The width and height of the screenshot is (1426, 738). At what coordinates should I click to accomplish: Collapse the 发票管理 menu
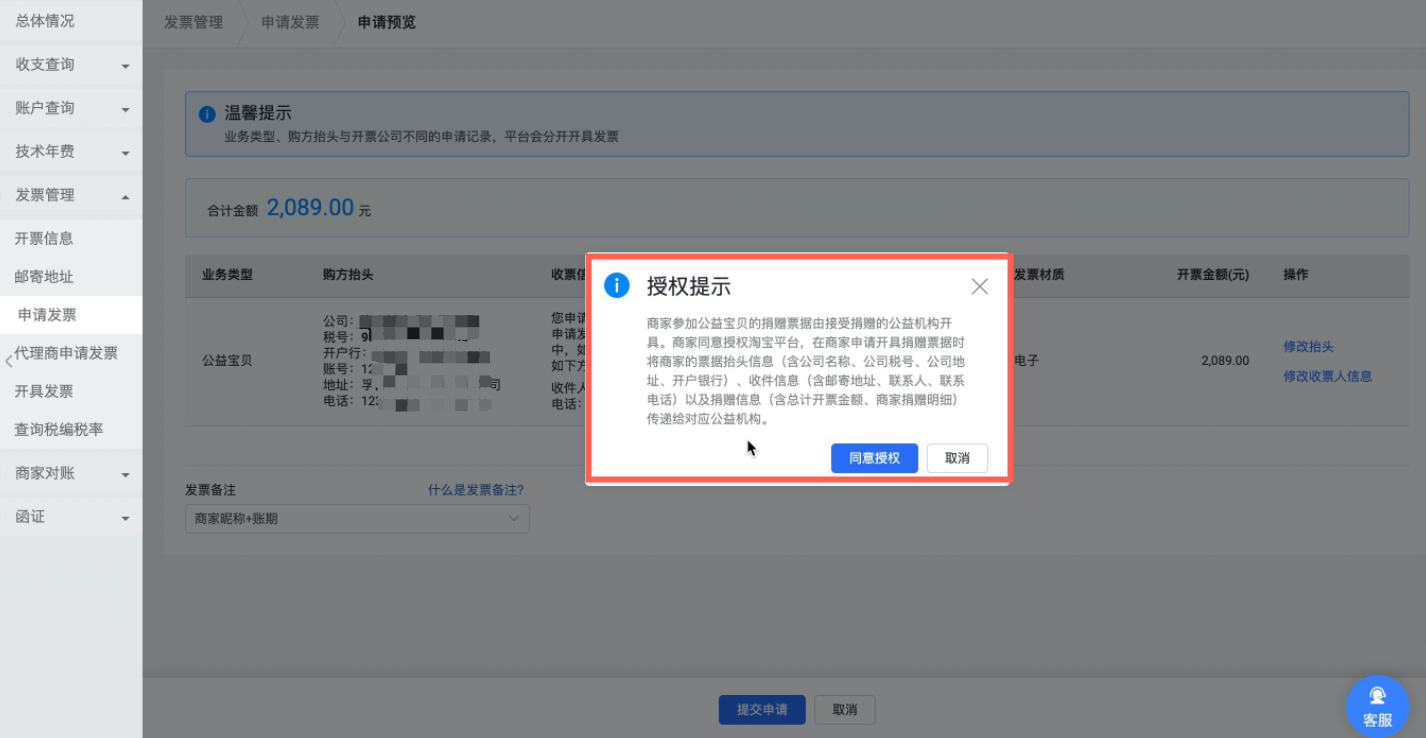tap(71, 195)
